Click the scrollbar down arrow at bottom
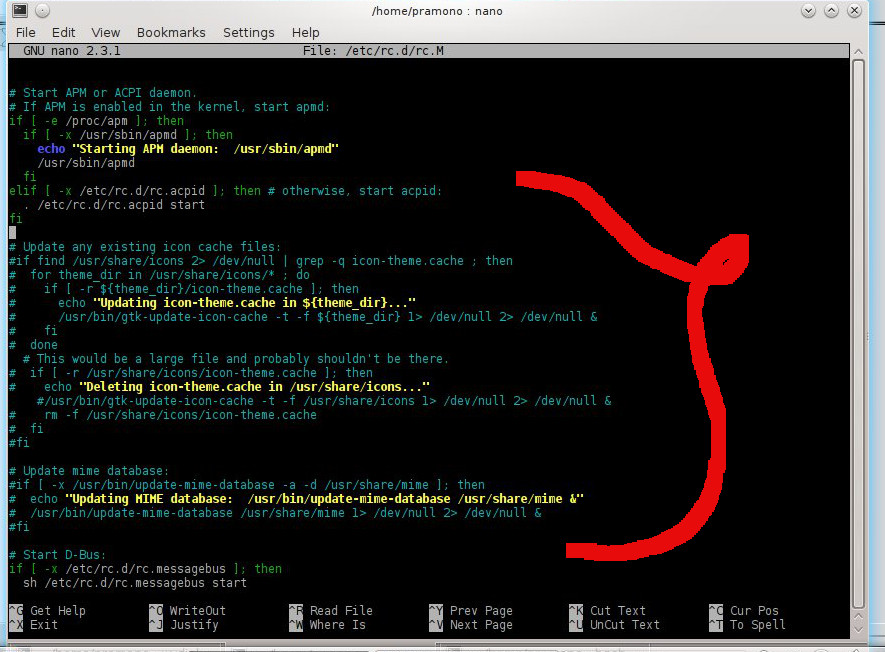Screen dimensions: 885x652 click(x=858, y=630)
